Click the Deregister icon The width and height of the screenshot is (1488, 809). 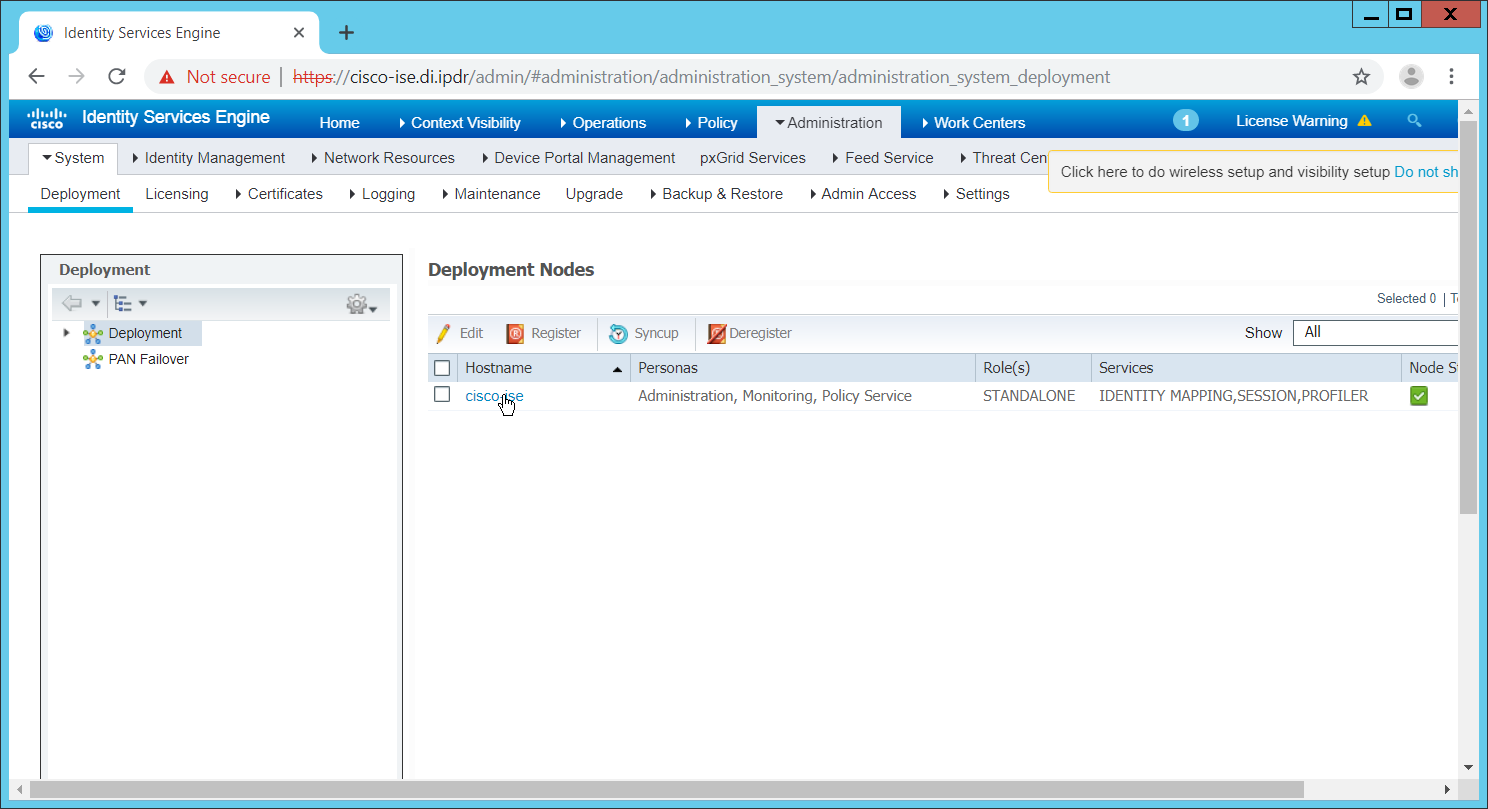point(717,334)
